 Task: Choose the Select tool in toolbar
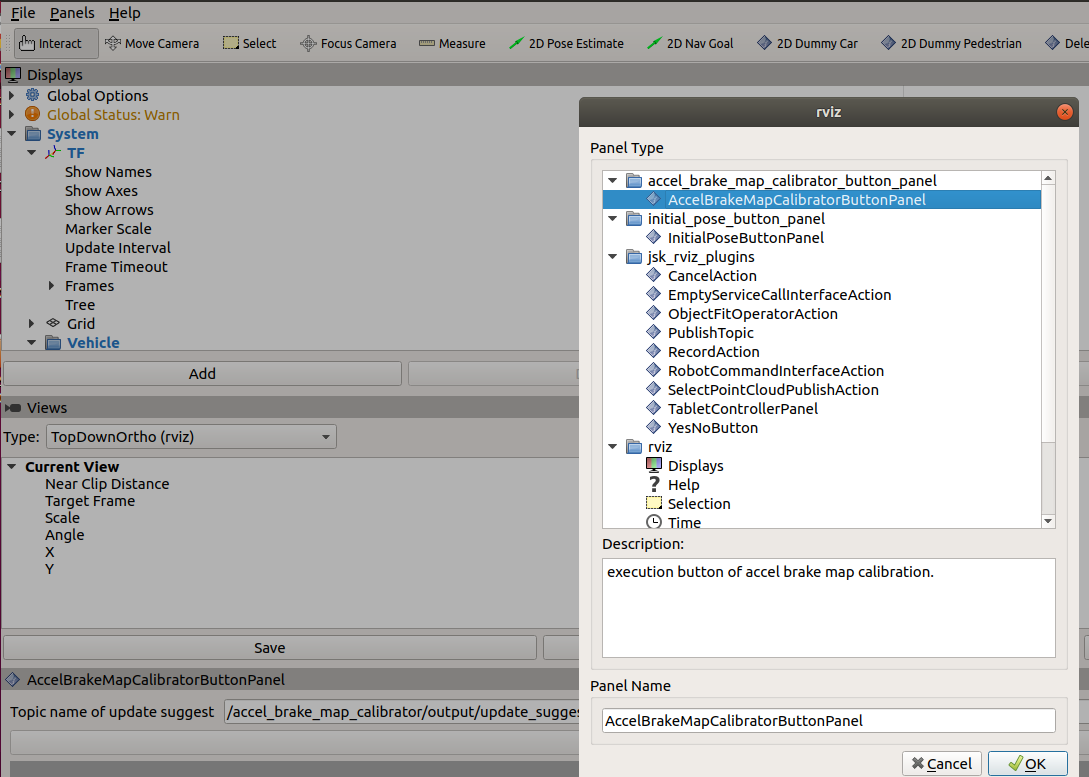(x=249, y=43)
